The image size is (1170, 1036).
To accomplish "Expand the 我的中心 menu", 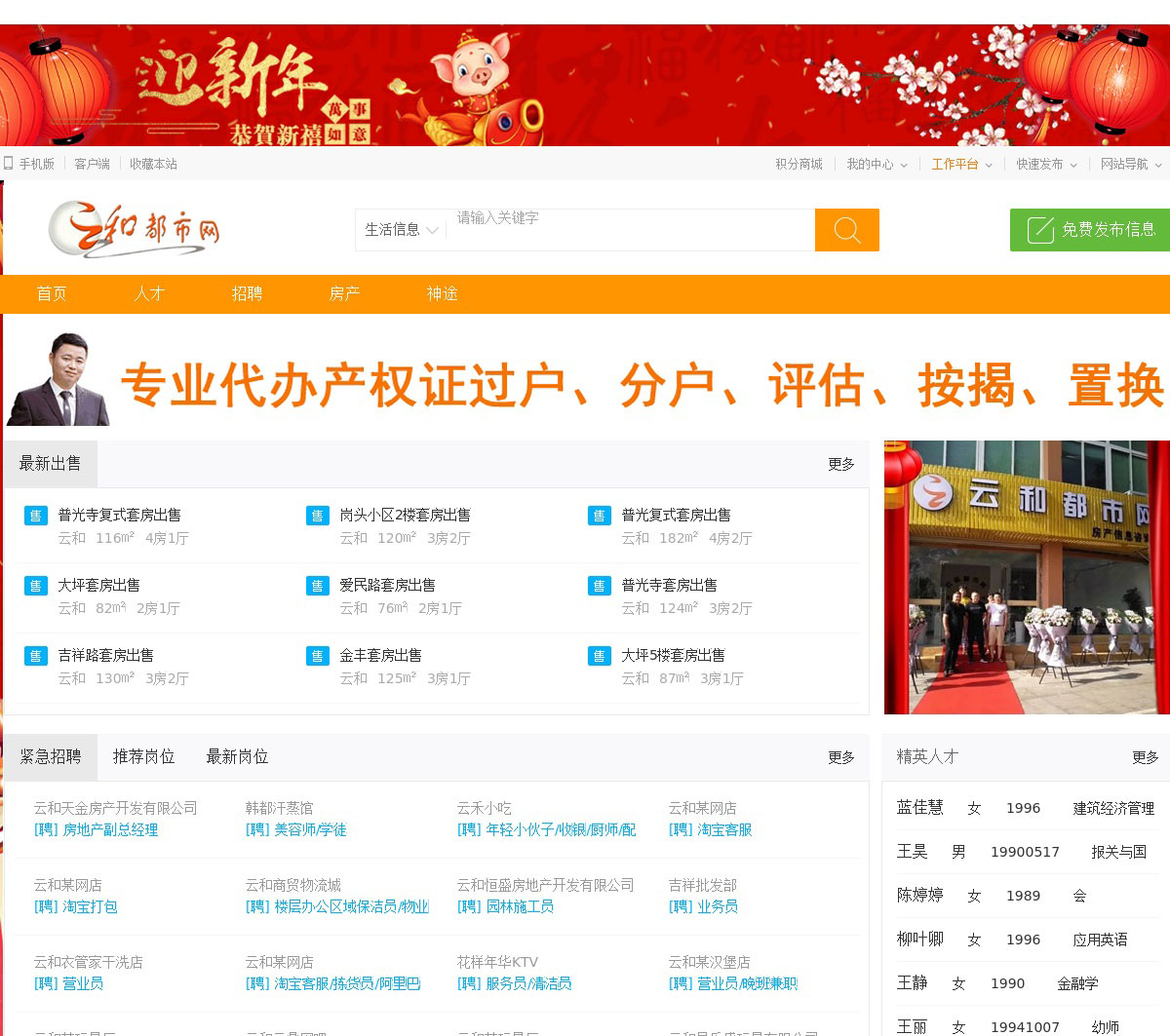I will 877,164.
